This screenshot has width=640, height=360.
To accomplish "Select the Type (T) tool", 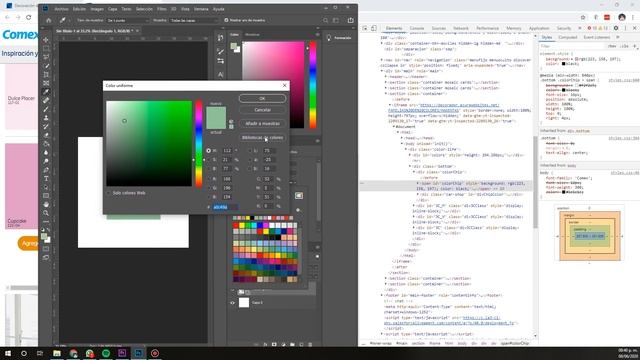I will 46,178.
